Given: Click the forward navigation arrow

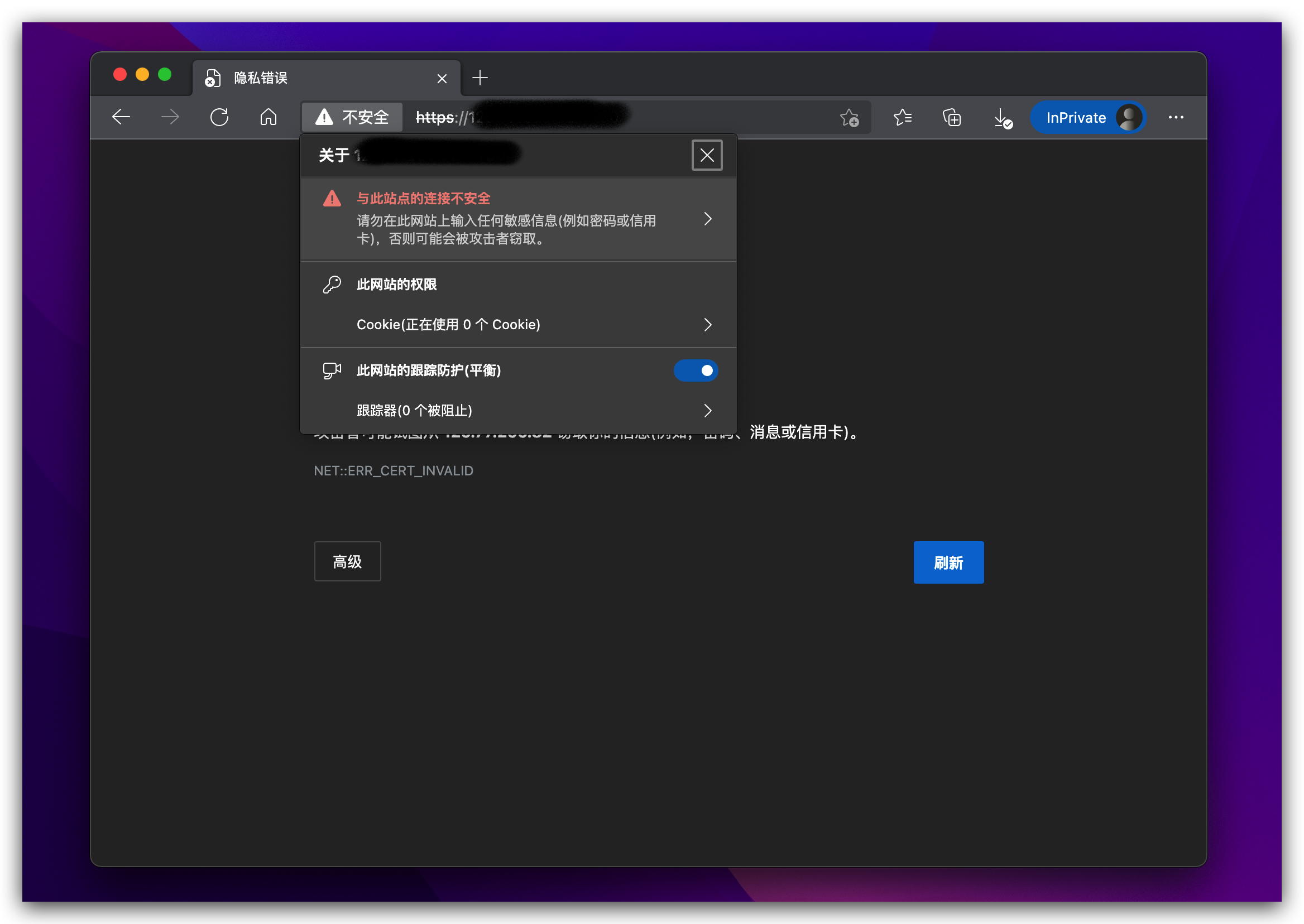Looking at the screenshot, I should [x=170, y=117].
